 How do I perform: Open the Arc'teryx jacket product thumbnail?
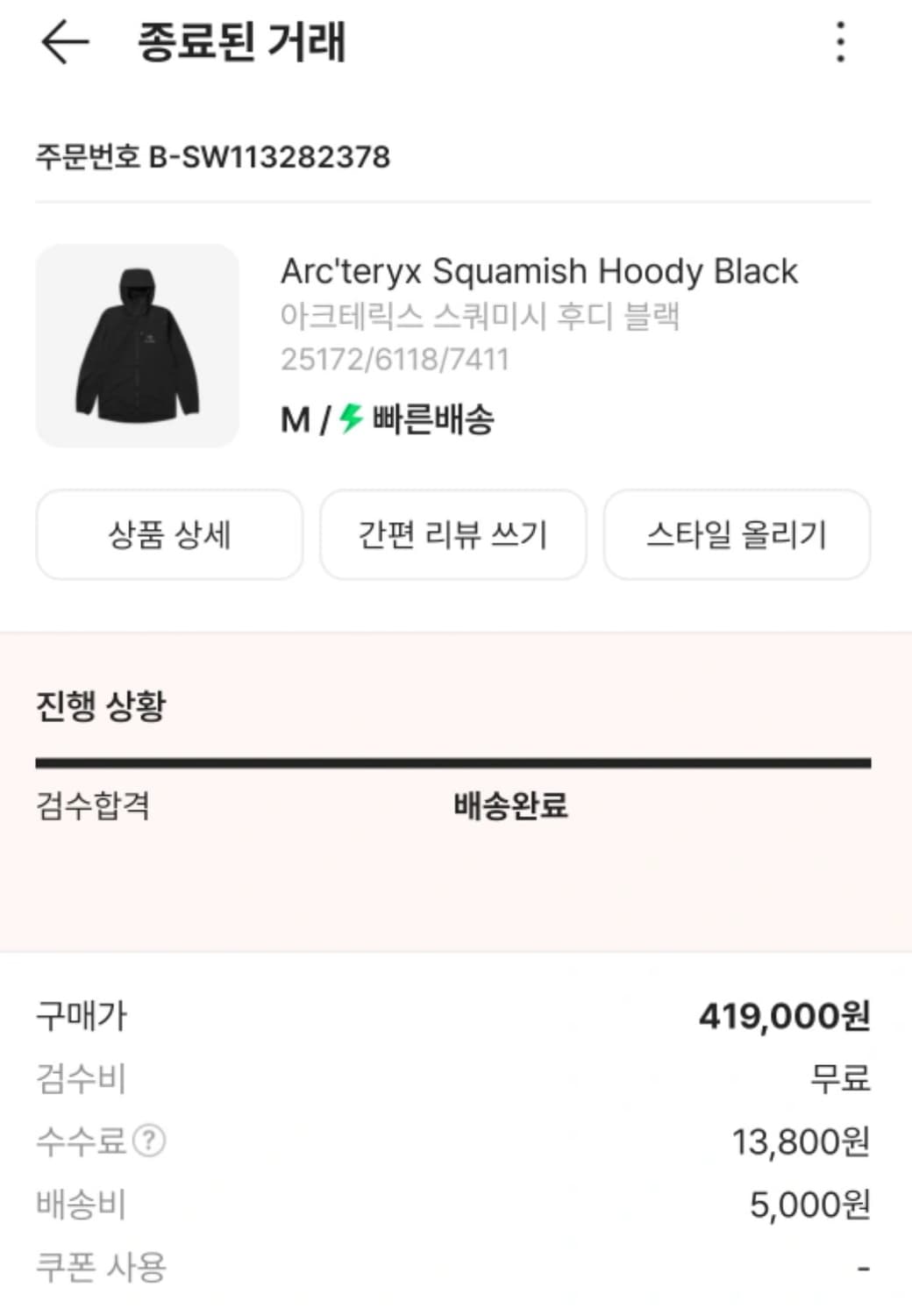(x=138, y=346)
